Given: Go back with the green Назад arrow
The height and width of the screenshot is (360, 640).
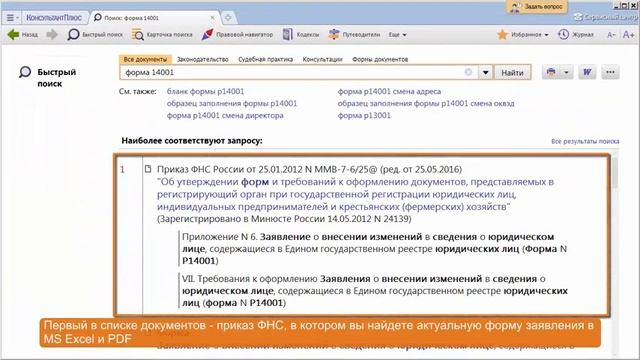Looking at the screenshot, I should pos(23,35).
